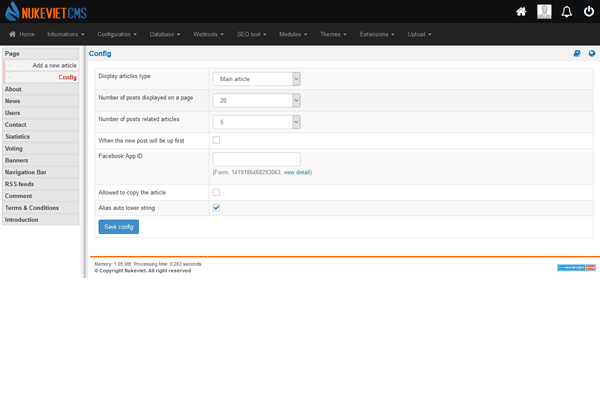Expand Number of posts displayed on a page dropdown

click(x=256, y=100)
